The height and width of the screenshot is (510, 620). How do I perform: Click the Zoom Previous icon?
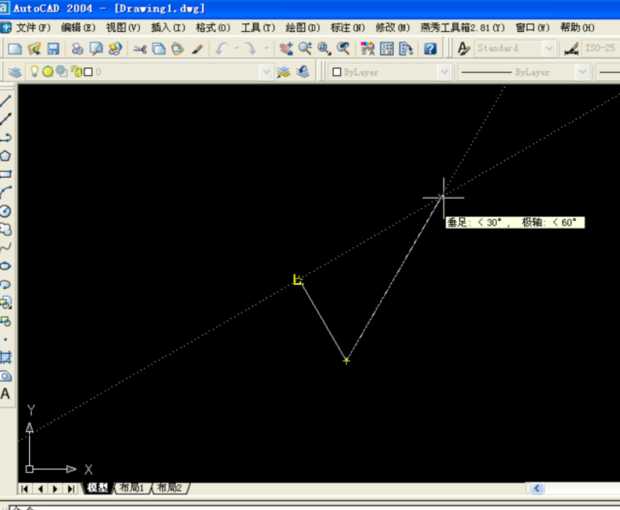(343, 49)
